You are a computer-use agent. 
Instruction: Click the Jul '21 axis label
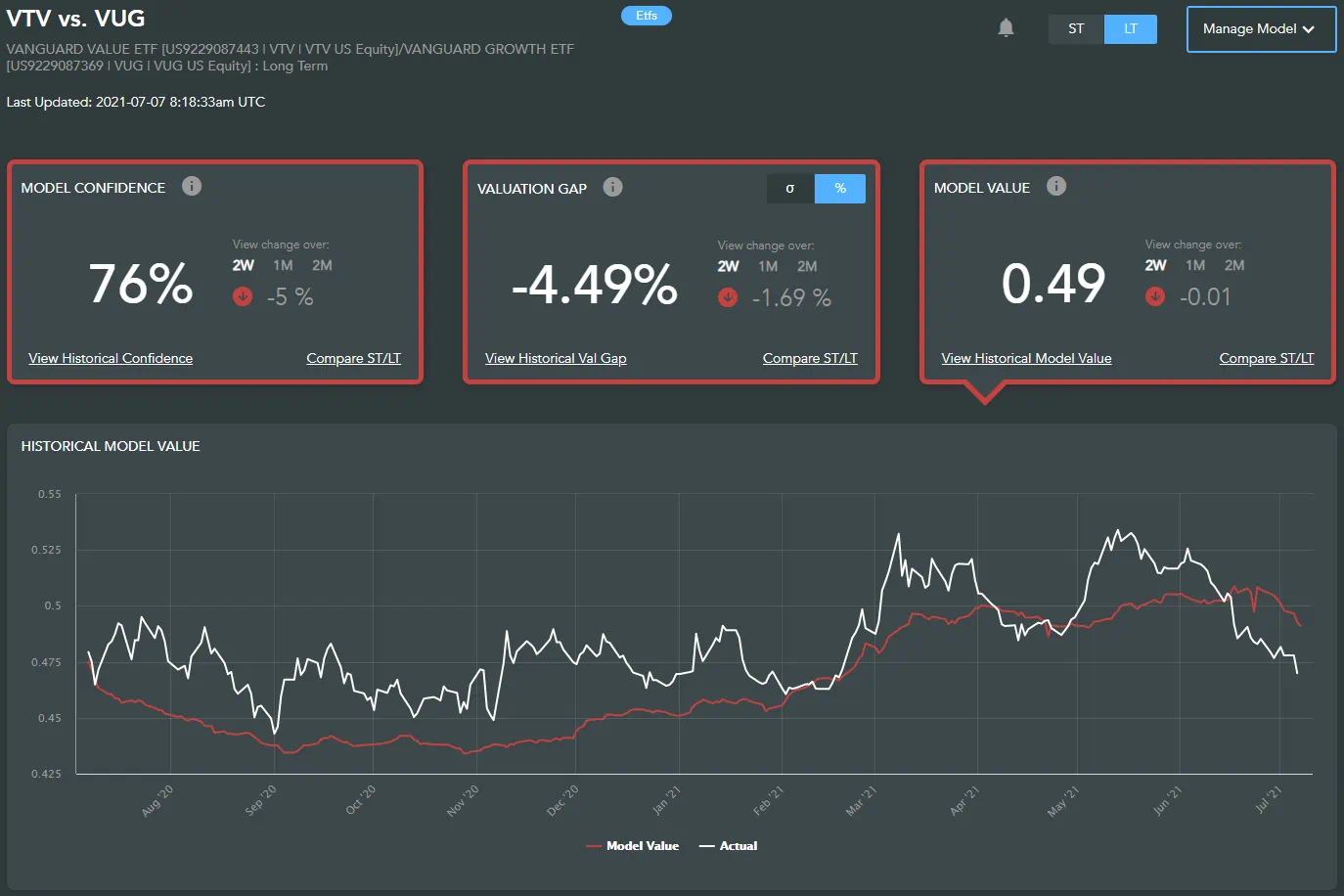pos(1268,800)
